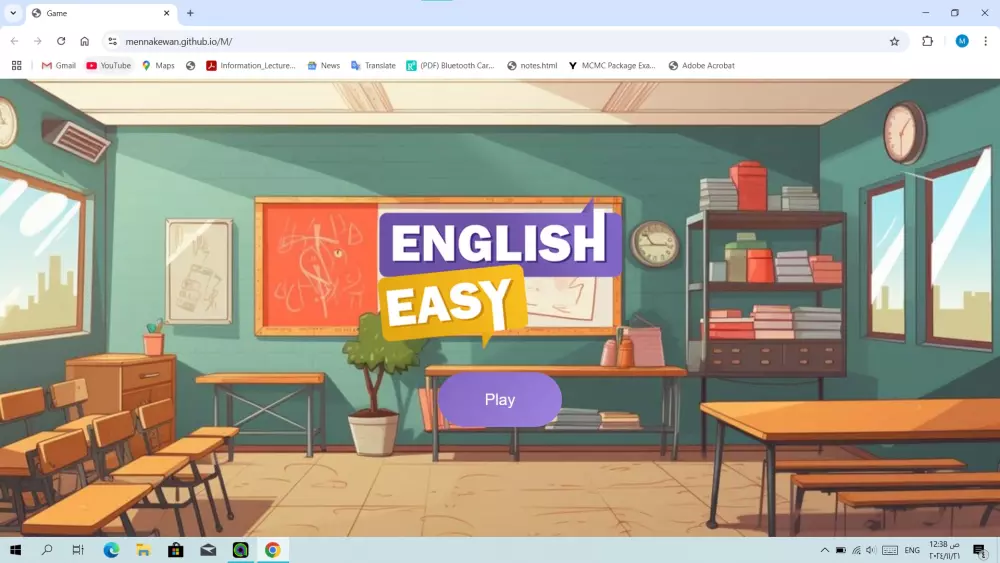Open network settings from tray icon
This screenshot has width=1000, height=563.
(857, 550)
